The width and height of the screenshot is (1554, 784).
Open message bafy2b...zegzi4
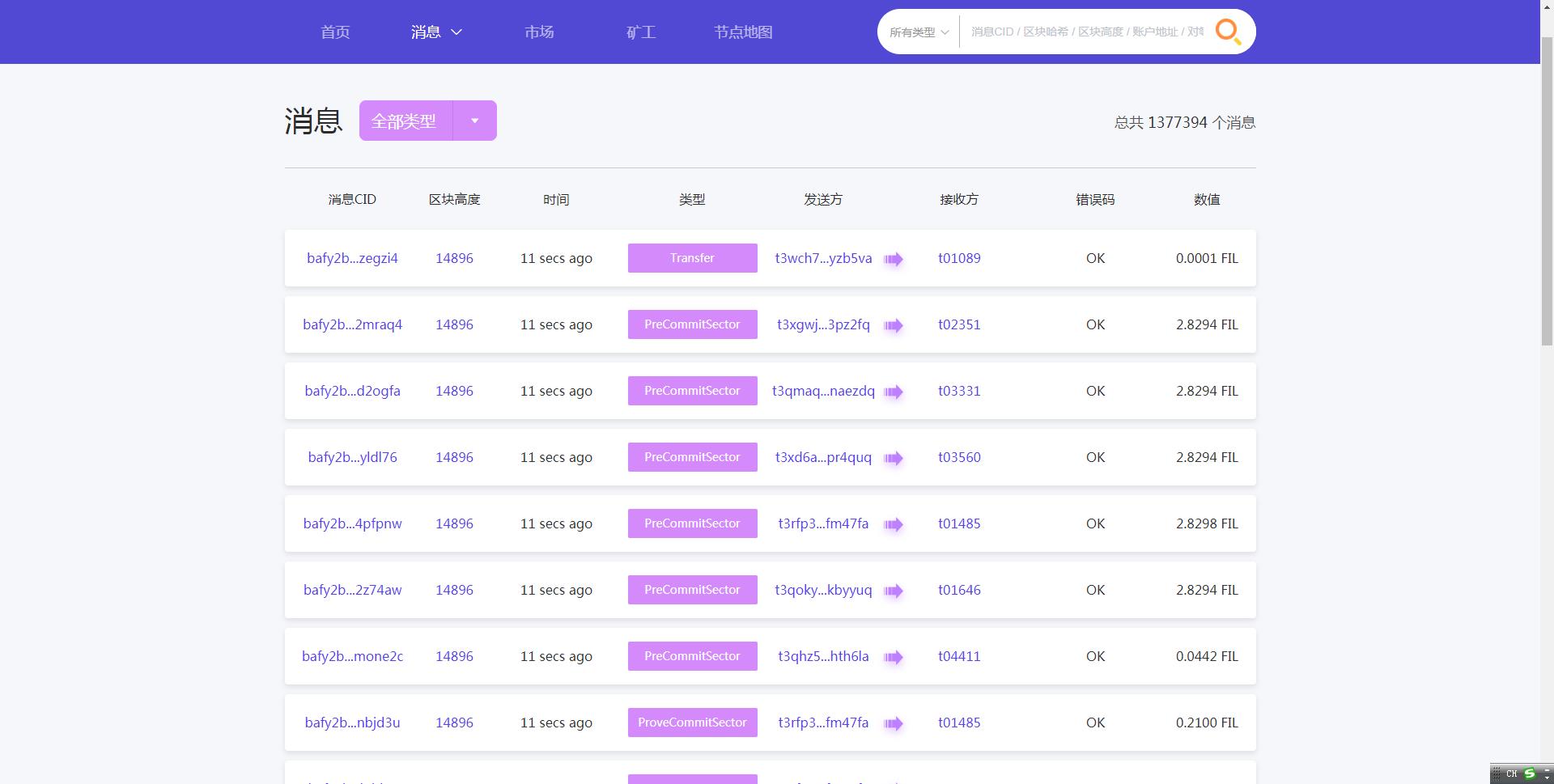click(x=352, y=258)
